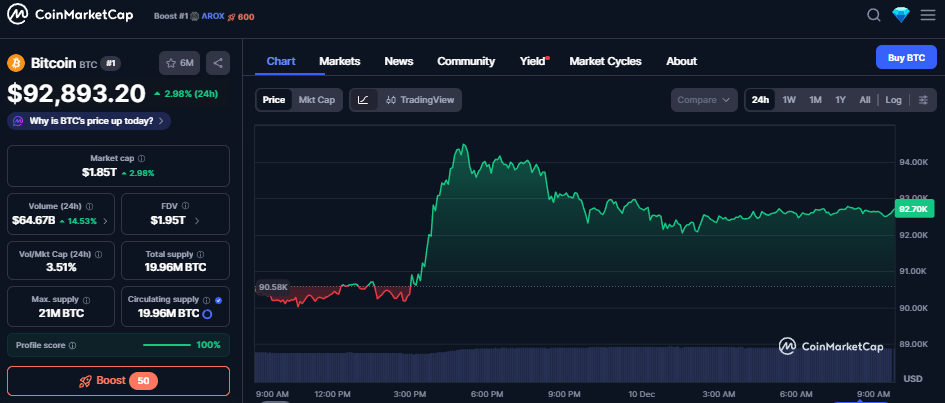Viewport: 945px width, 403px height.
Task: Open the Market Cycles tab
Action: click(x=605, y=61)
